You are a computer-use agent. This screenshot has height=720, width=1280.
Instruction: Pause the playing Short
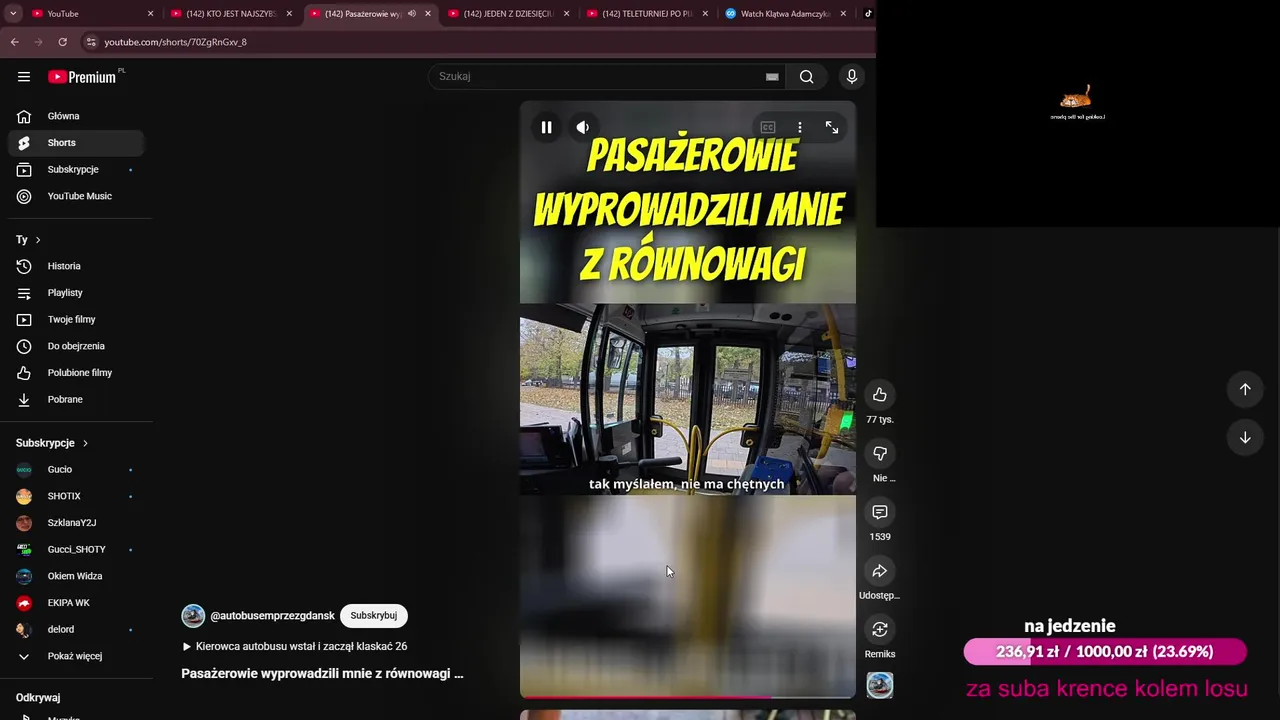click(x=546, y=127)
